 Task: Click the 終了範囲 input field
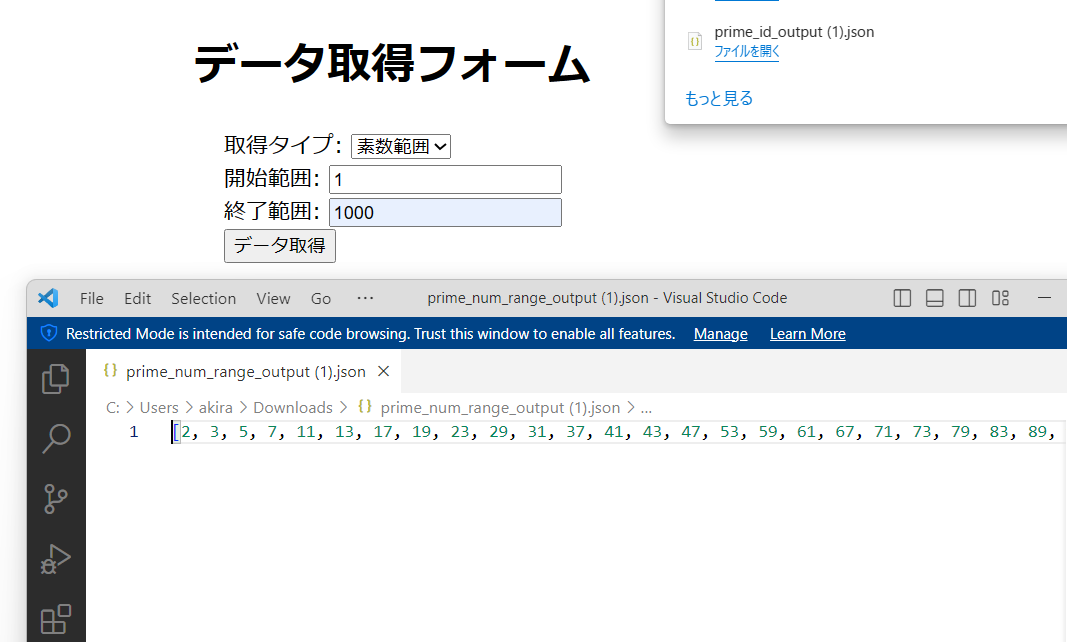click(x=446, y=212)
